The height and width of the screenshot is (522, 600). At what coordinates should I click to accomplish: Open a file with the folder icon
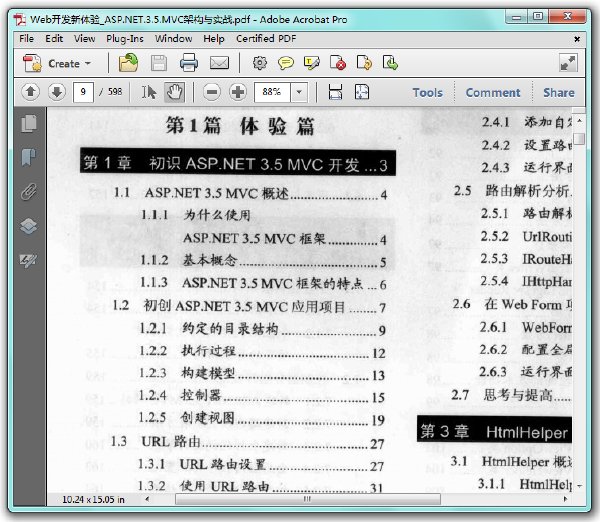pos(129,63)
